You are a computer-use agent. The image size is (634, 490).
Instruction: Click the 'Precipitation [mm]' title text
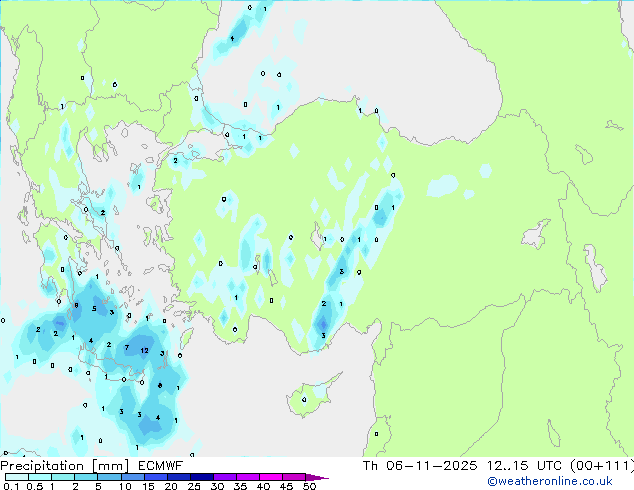pyautogui.click(x=65, y=466)
